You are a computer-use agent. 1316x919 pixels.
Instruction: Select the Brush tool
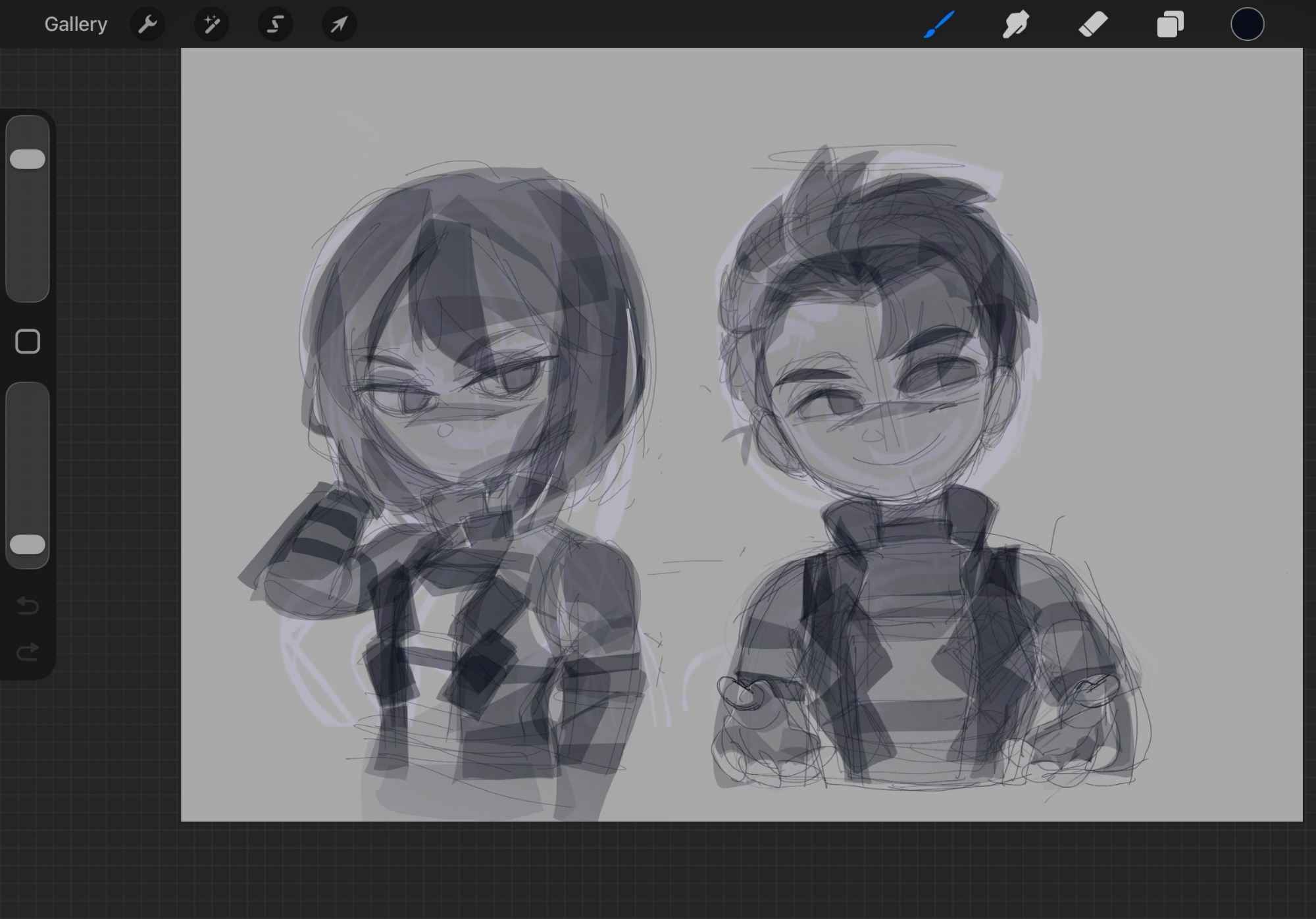[939, 24]
